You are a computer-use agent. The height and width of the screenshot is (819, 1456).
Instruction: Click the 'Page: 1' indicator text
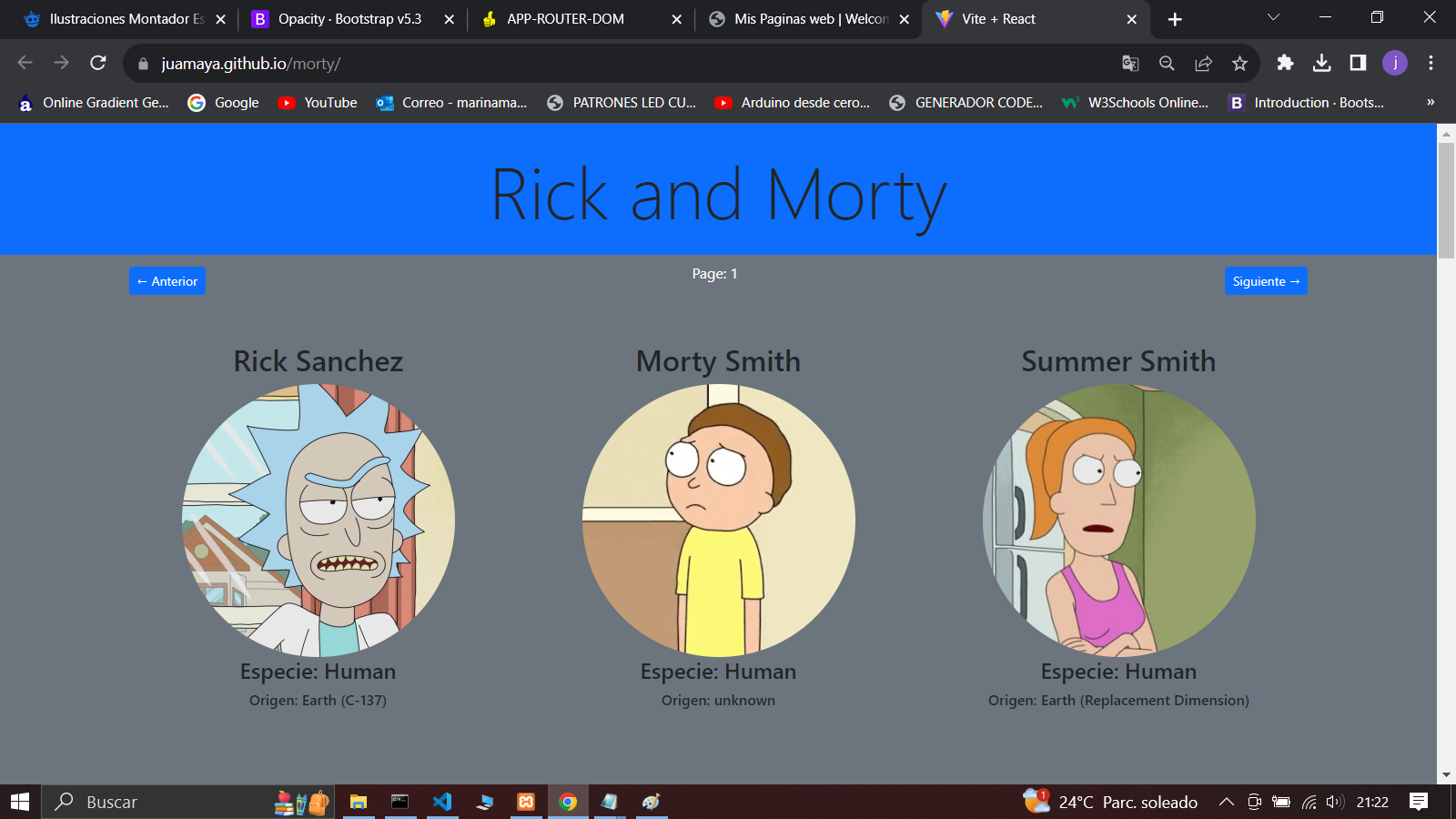point(715,274)
